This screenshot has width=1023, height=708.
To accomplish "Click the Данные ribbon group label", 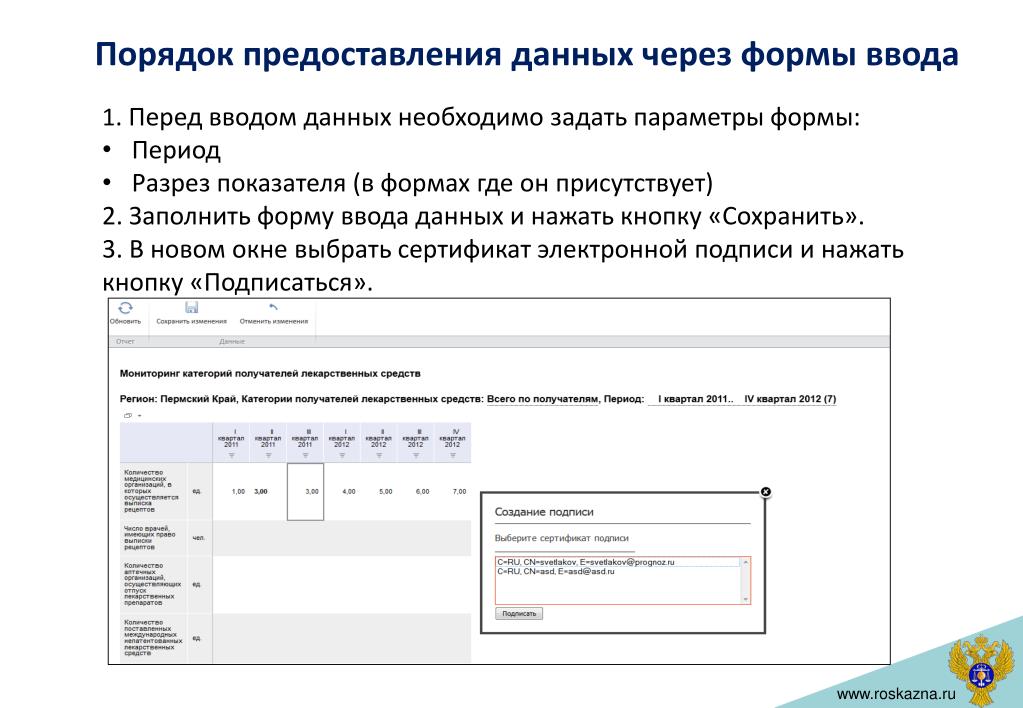I will tap(232, 341).
